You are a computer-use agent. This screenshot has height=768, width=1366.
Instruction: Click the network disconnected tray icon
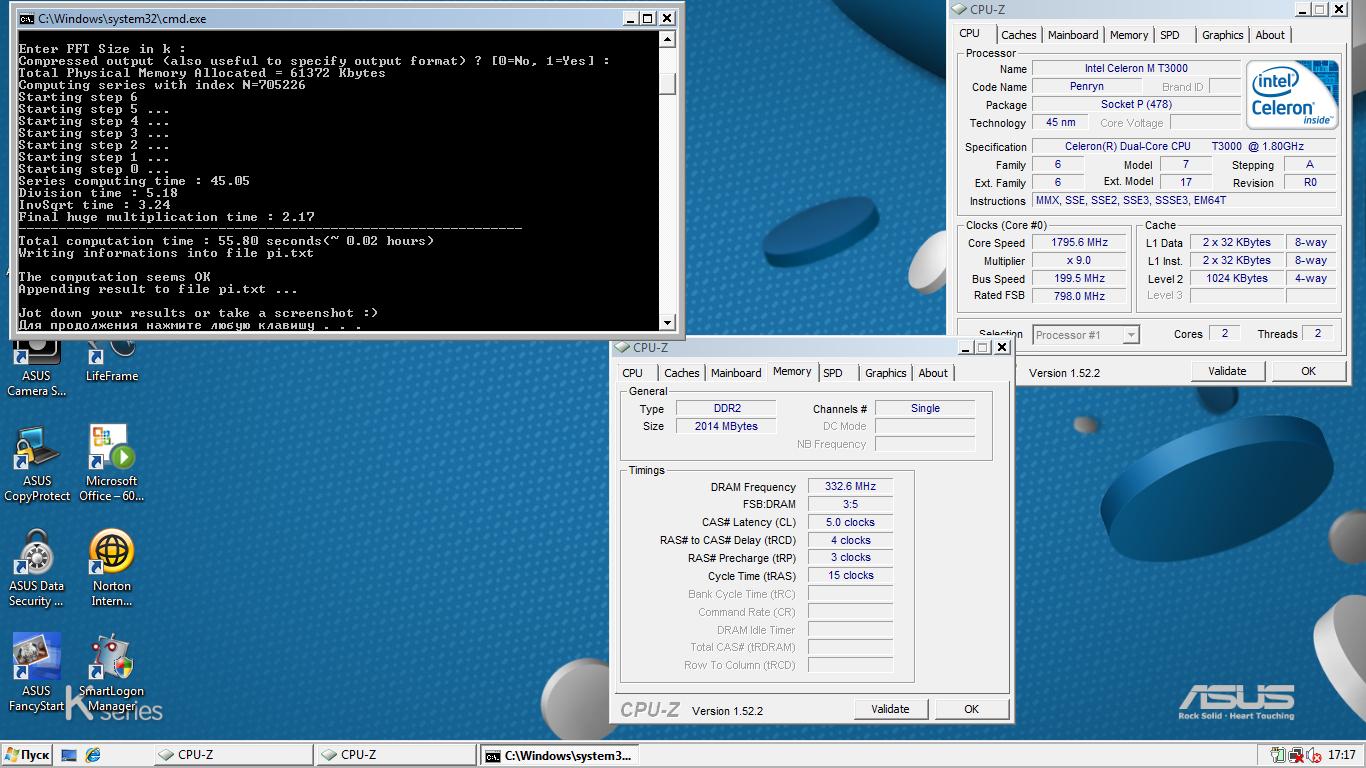pos(1296,755)
